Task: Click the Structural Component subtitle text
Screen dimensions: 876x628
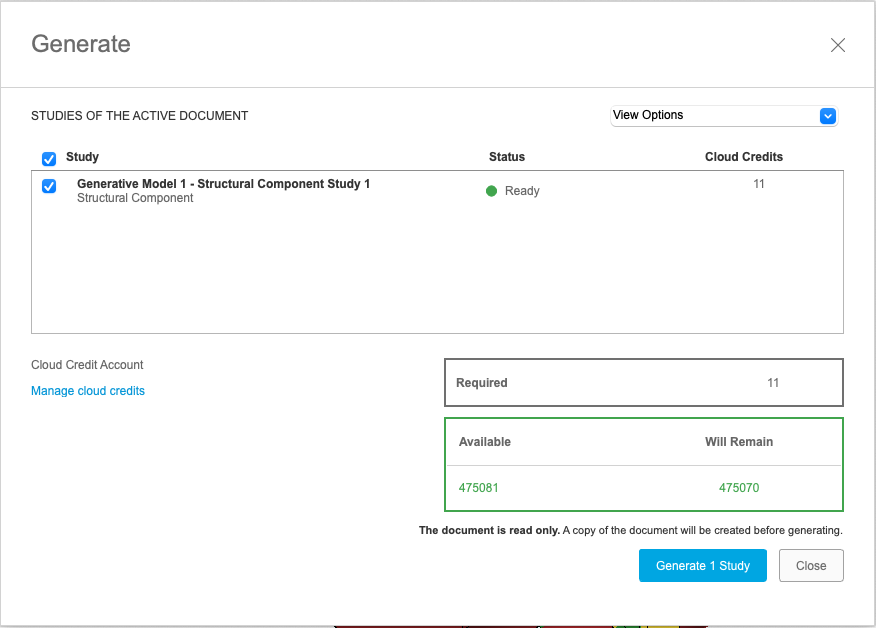Action: pos(135,198)
